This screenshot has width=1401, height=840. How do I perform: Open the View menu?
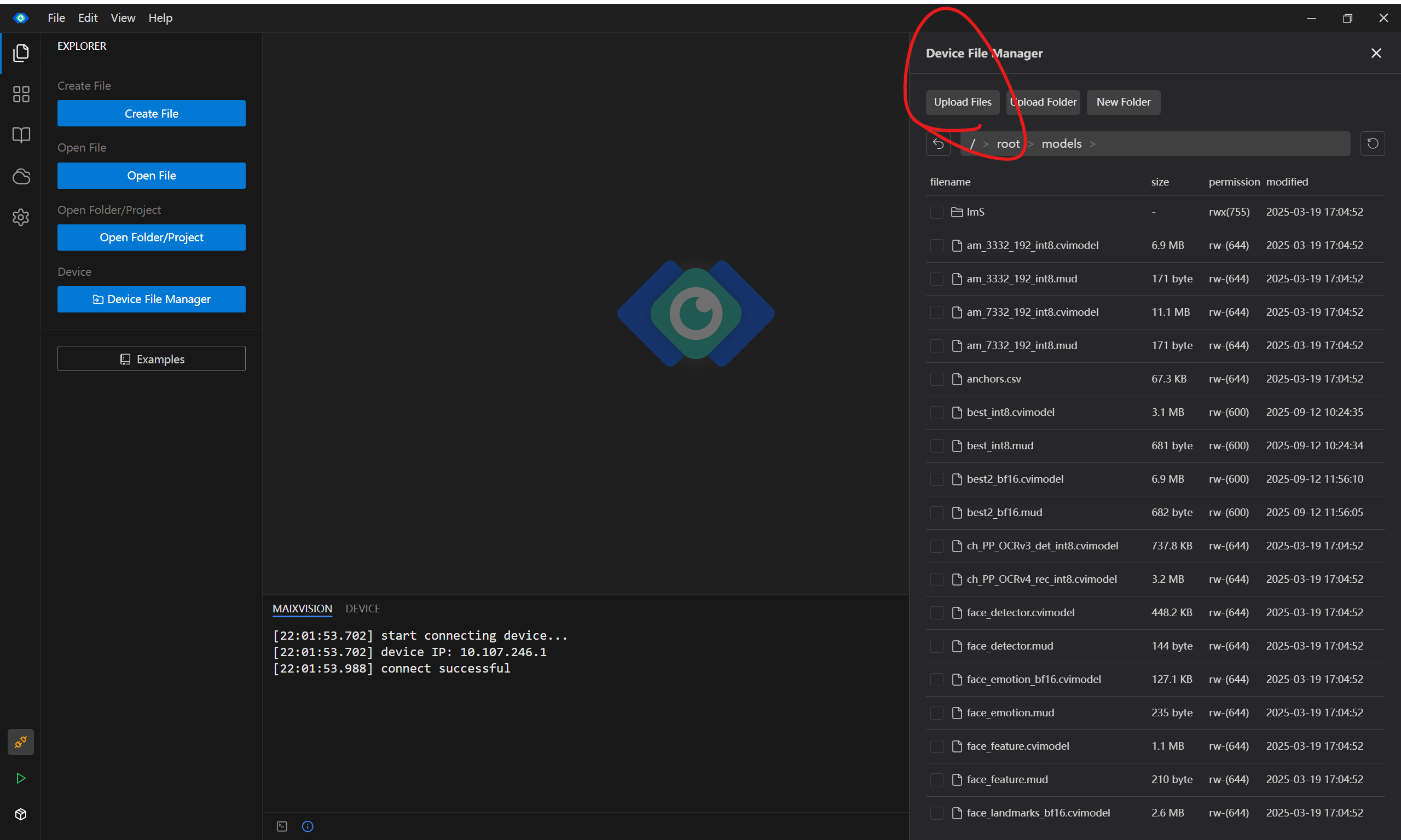[122, 18]
